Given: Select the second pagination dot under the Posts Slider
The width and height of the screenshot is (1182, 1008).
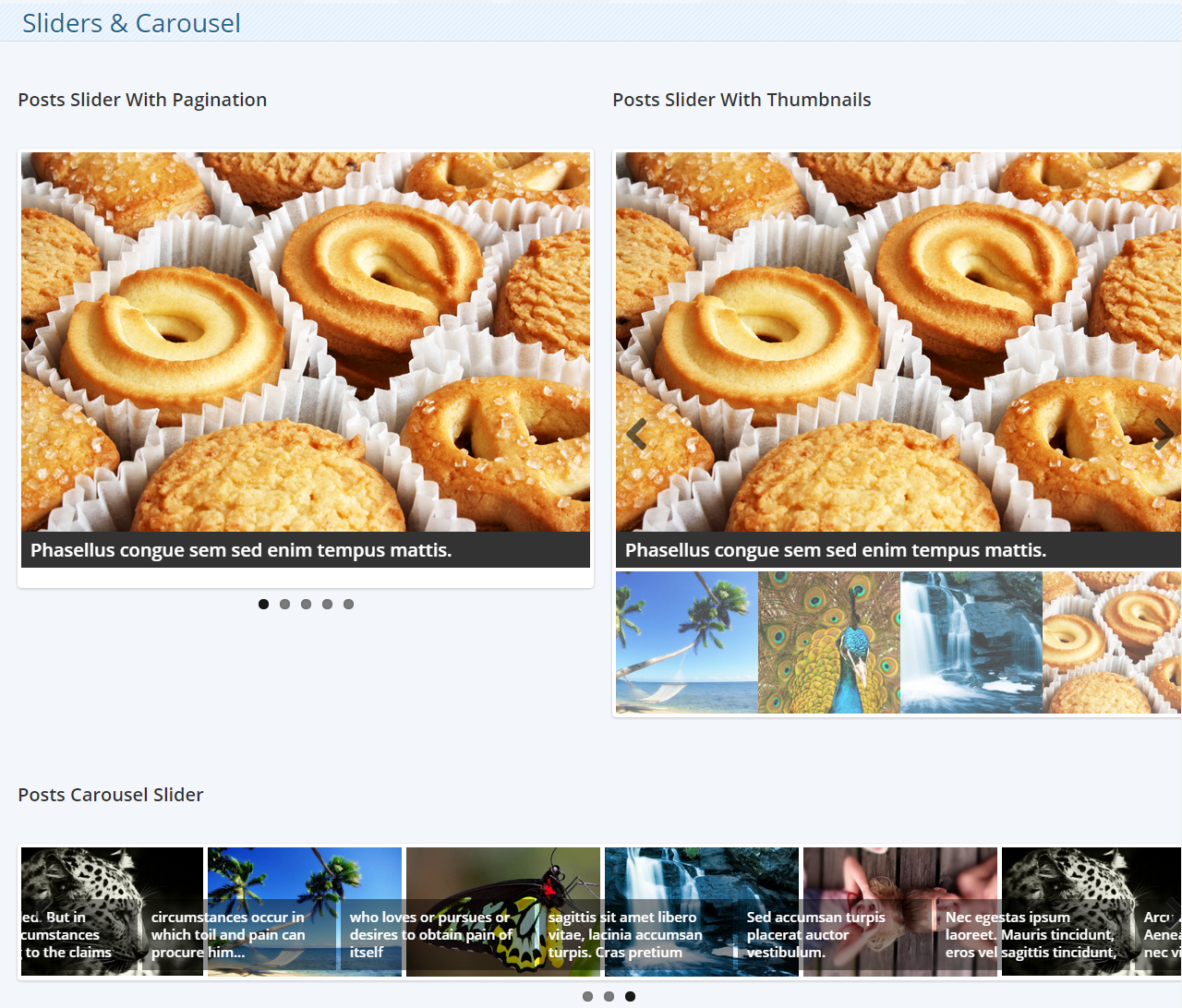Looking at the screenshot, I should tap(284, 604).
